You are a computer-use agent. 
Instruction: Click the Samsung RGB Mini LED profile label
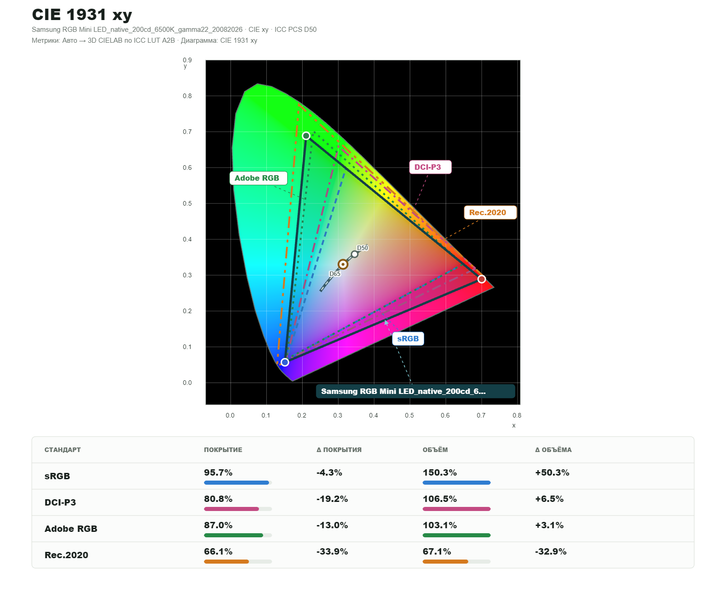[415, 391]
